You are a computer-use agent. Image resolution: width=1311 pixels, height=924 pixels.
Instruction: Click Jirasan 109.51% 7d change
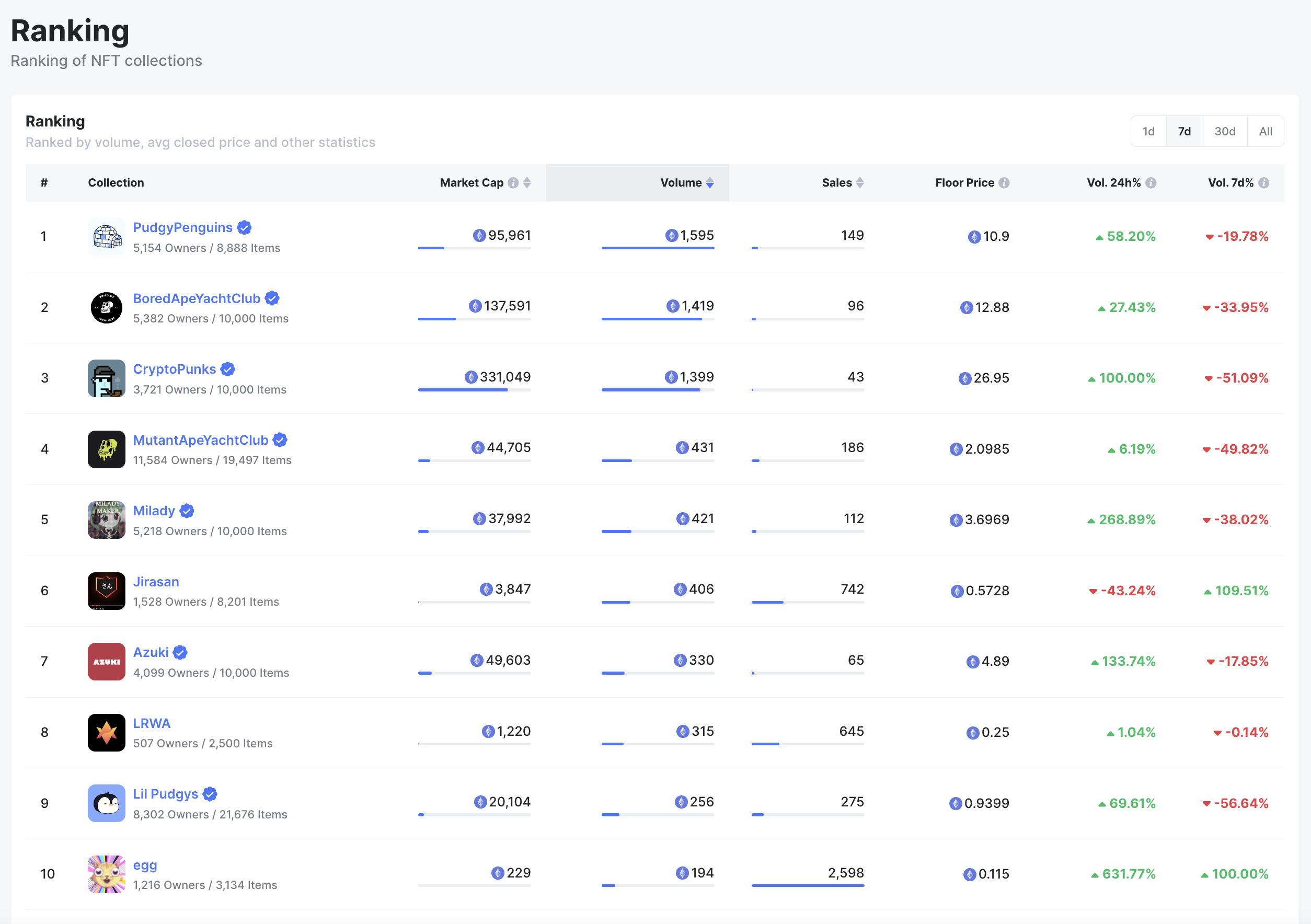[1236, 591]
